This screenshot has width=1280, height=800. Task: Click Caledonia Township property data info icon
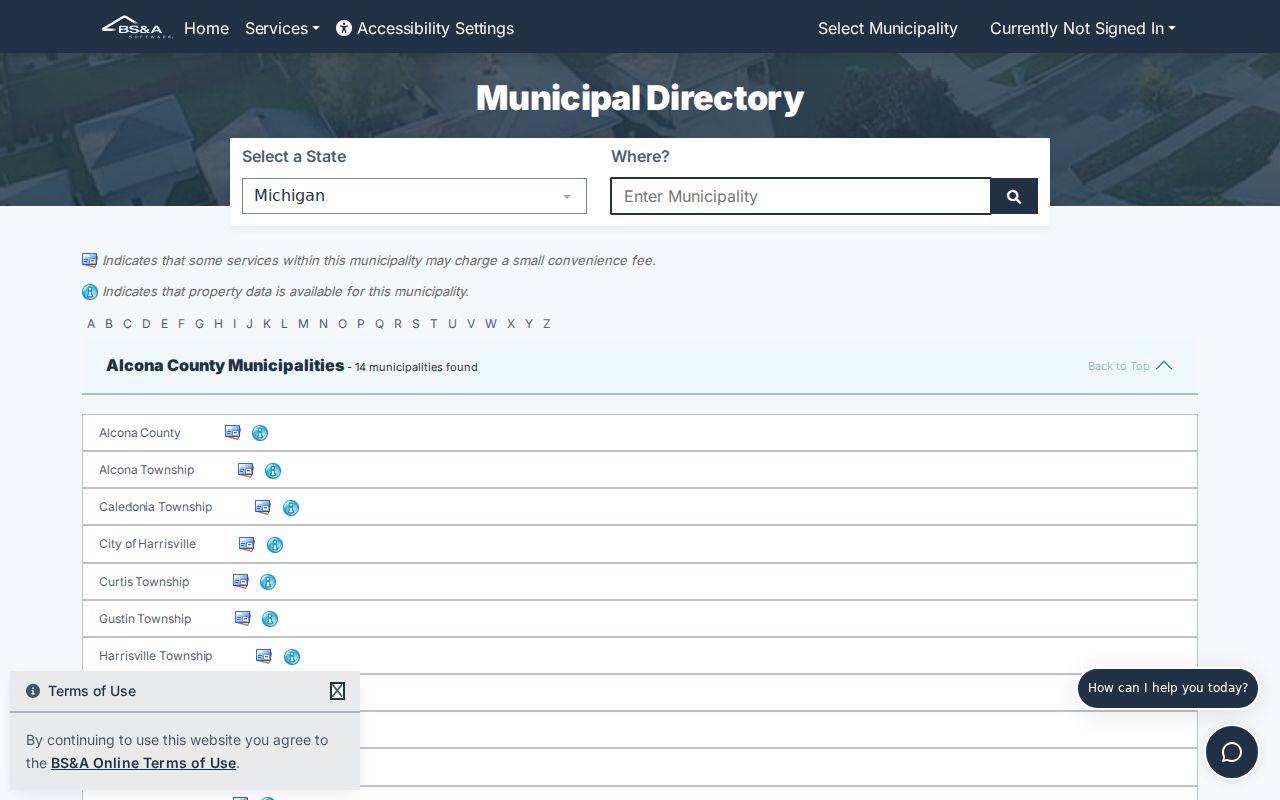click(x=291, y=508)
